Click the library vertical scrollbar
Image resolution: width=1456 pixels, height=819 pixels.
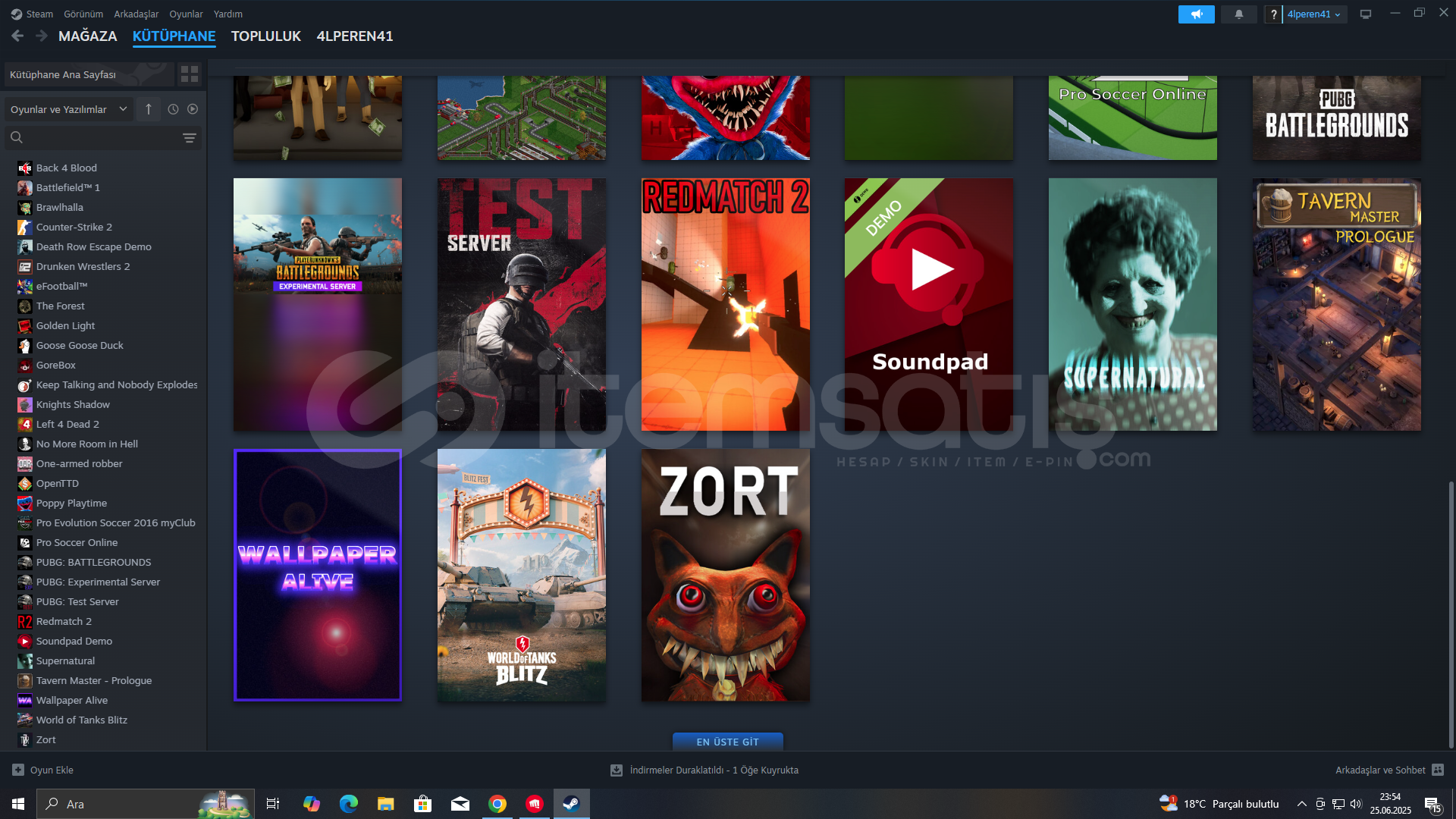1451,614
